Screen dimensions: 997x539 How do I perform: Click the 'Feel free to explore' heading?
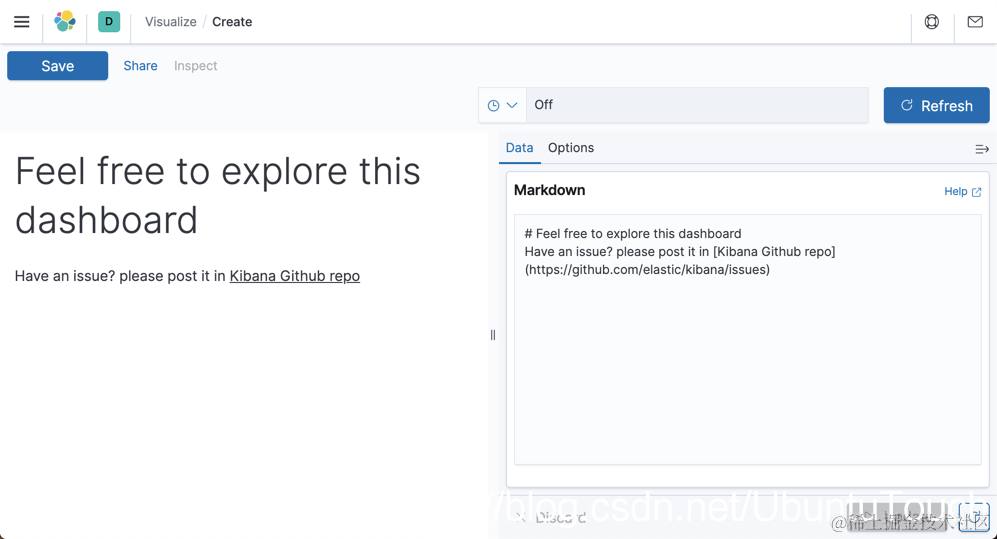[x=217, y=196]
